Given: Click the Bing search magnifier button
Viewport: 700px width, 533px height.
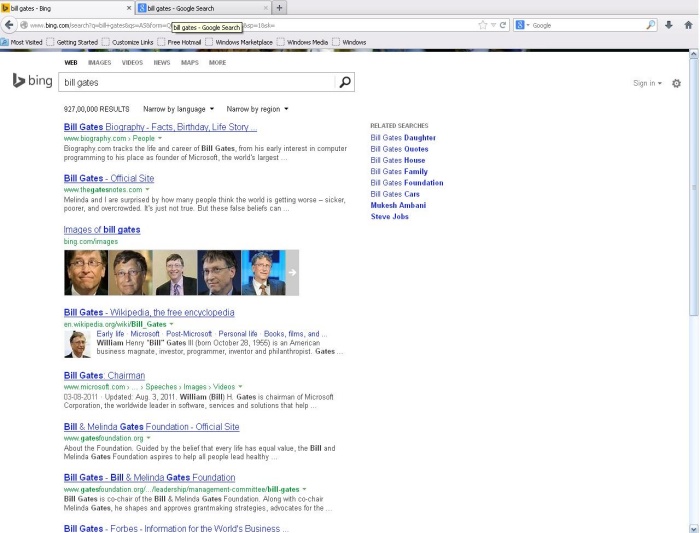Looking at the screenshot, I should (x=345, y=82).
